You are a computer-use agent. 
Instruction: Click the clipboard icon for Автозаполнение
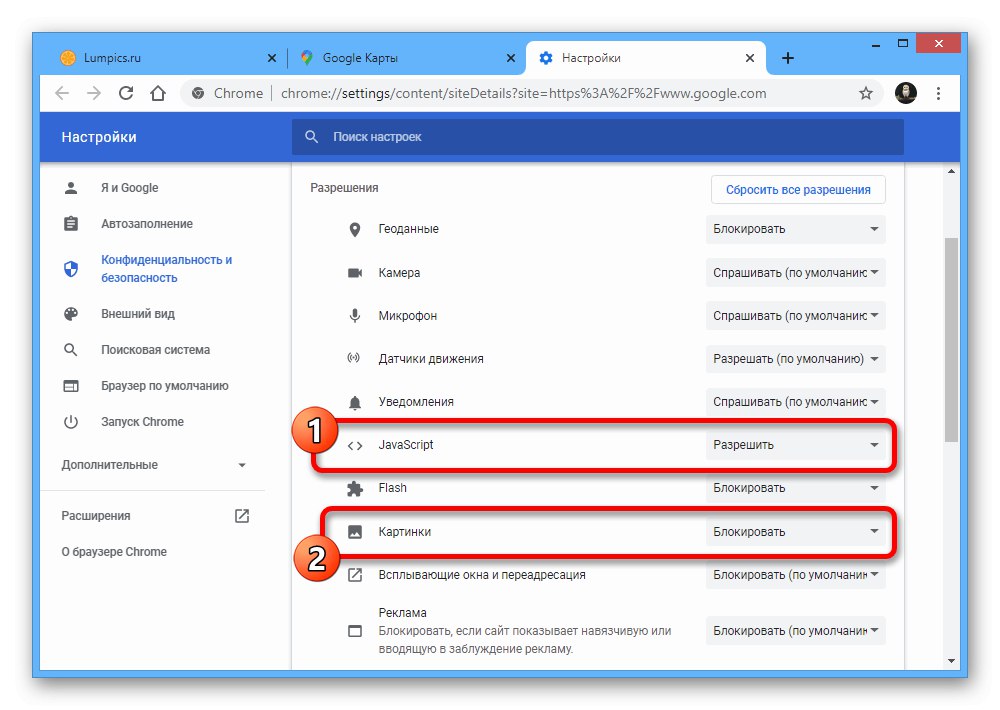pyautogui.click(x=71, y=223)
